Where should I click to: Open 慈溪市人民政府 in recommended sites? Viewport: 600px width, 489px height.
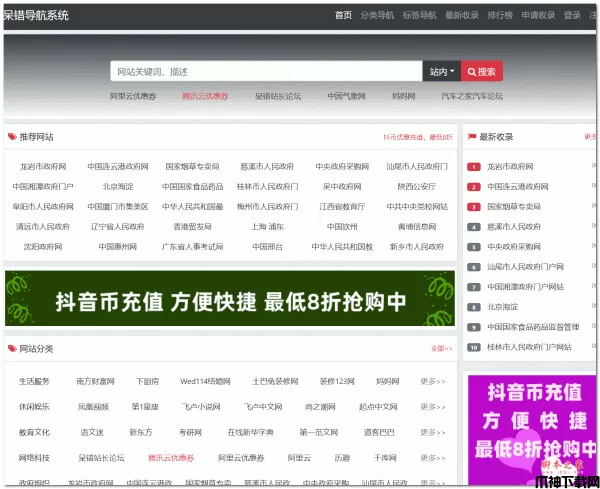tap(267, 166)
